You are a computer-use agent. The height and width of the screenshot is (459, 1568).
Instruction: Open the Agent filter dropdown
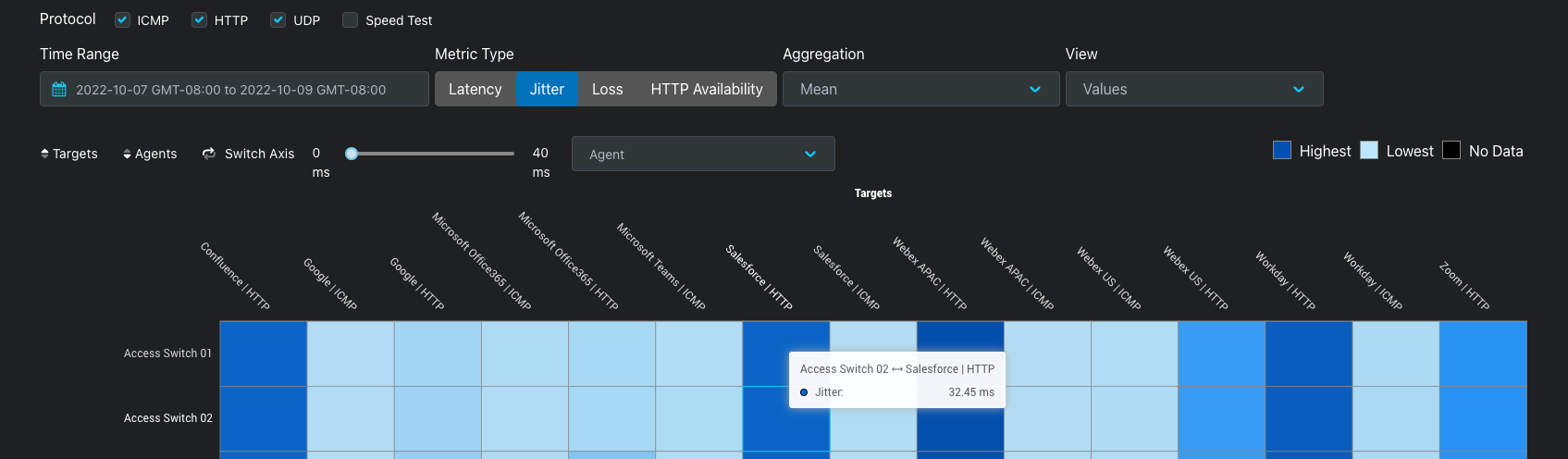coord(703,154)
